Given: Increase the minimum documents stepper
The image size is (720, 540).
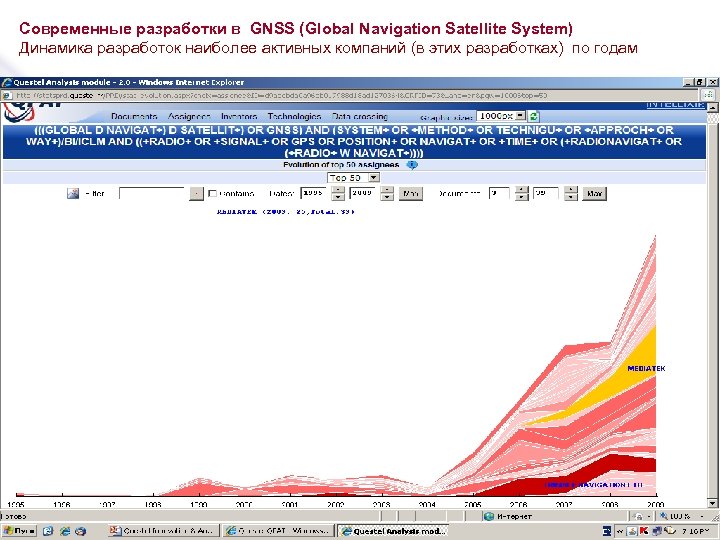Looking at the screenshot, I should tap(522, 190).
